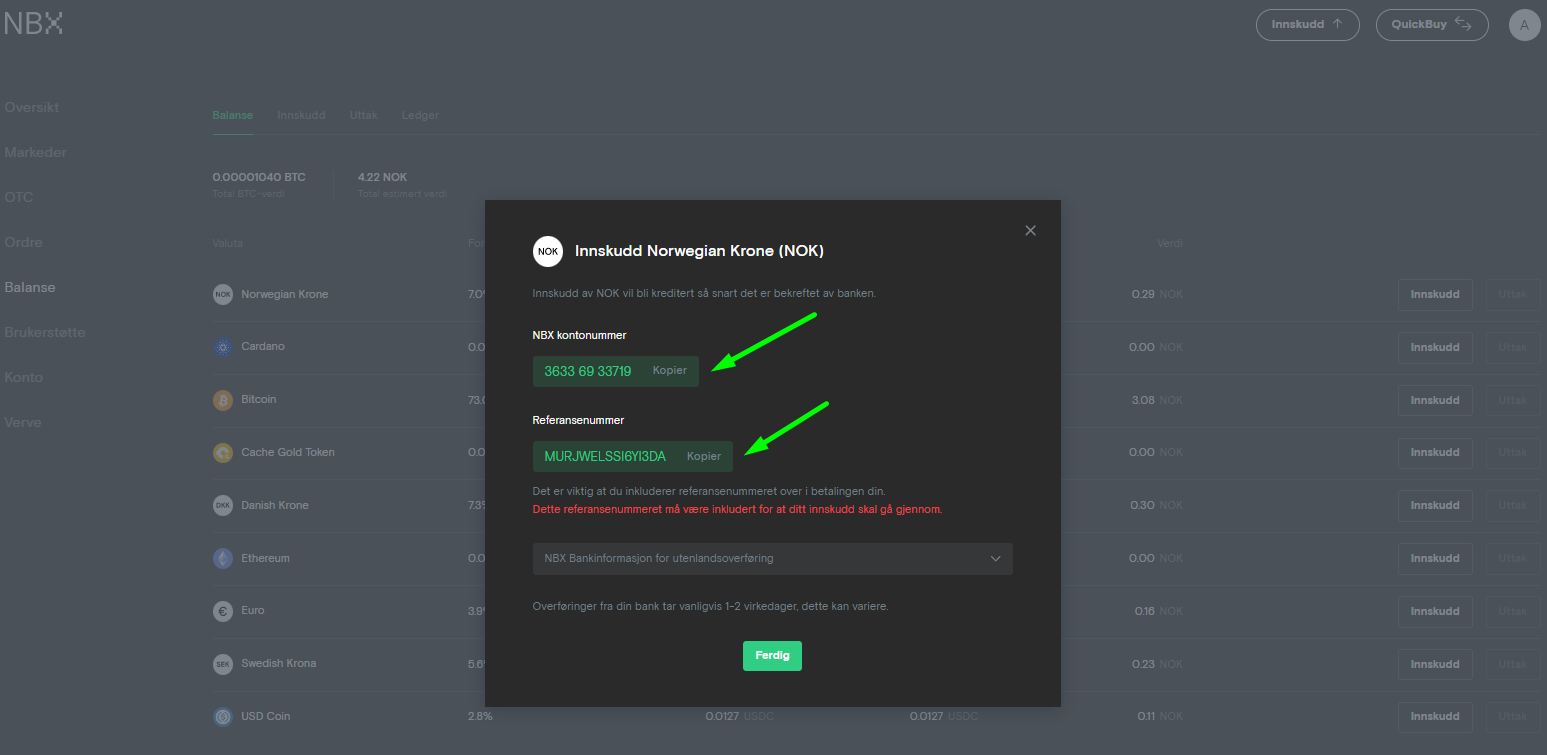
Task: Click the Cache Gold Token currency name
Action: [x=288, y=453]
